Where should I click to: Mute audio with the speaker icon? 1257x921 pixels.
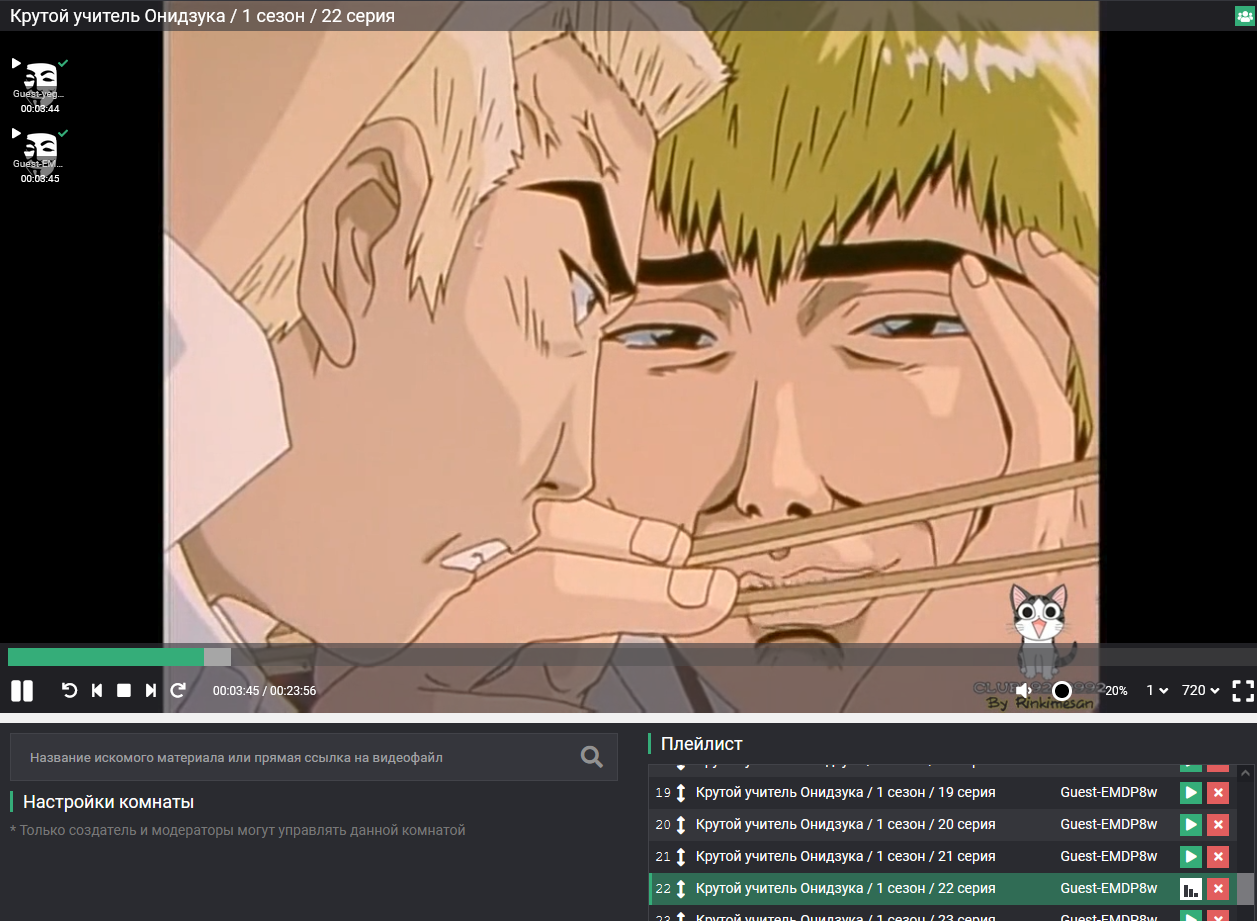click(x=1024, y=690)
